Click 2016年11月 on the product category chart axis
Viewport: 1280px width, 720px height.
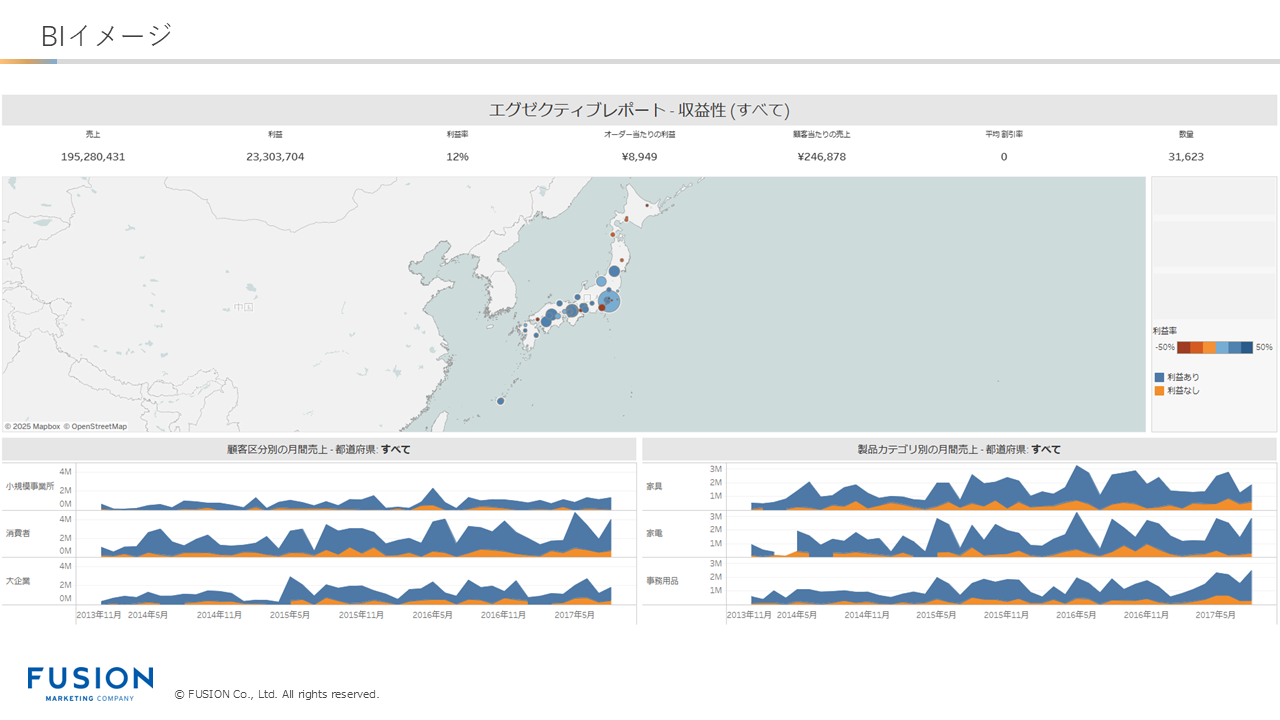[x=1146, y=615]
